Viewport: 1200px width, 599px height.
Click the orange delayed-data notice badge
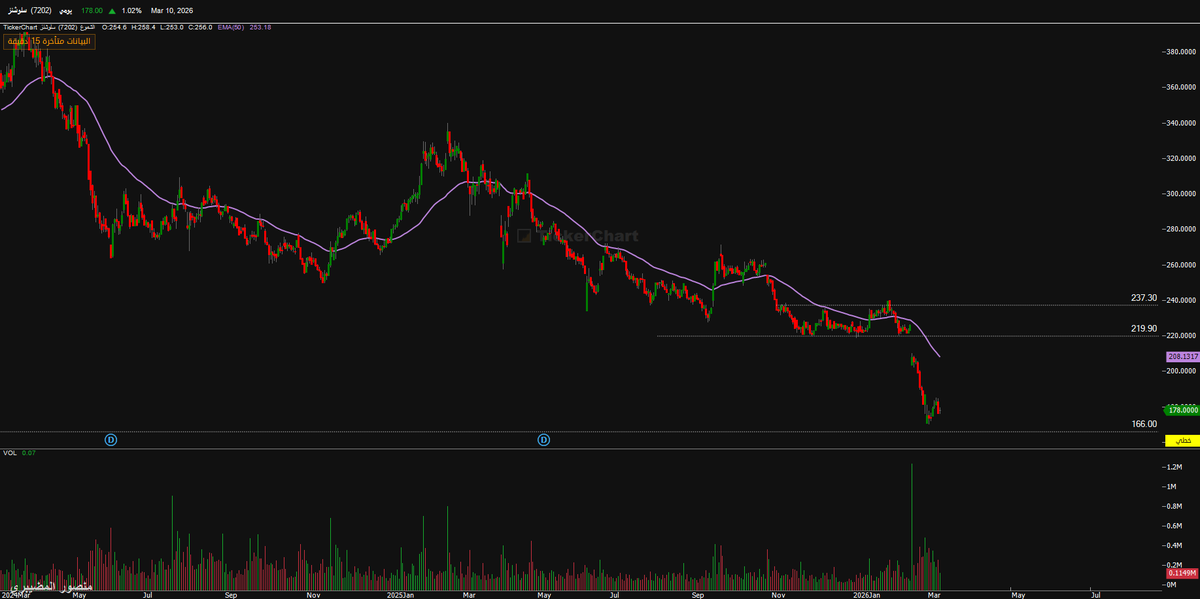[x=49, y=41]
